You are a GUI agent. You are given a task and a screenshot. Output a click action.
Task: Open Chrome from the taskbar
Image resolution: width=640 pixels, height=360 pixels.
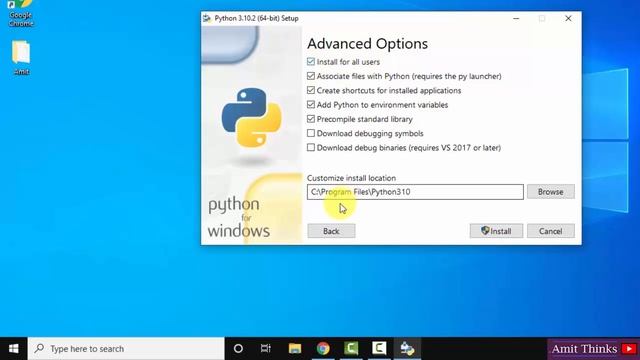click(x=323, y=349)
